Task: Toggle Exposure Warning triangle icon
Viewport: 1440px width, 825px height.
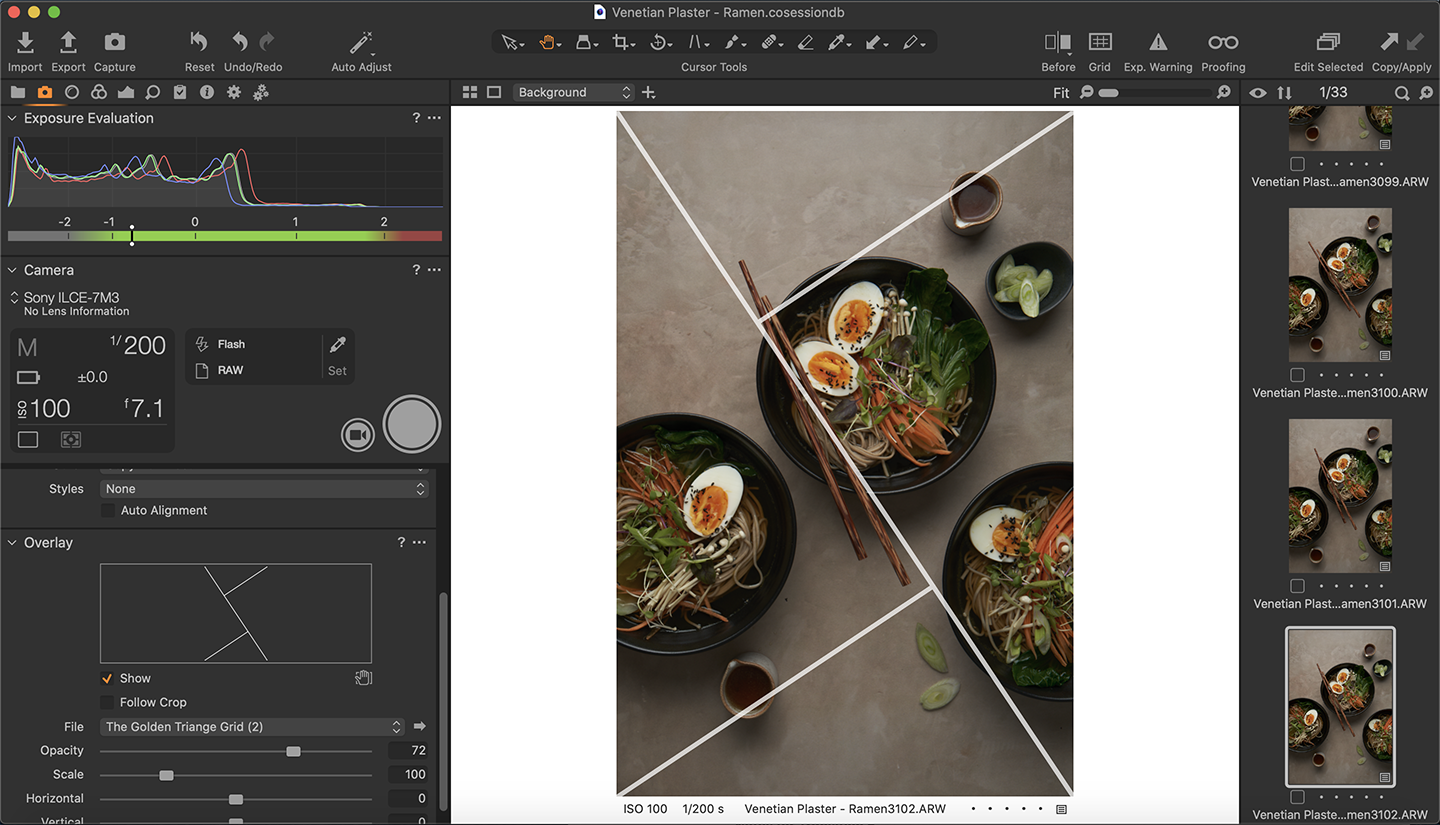Action: (x=1158, y=42)
